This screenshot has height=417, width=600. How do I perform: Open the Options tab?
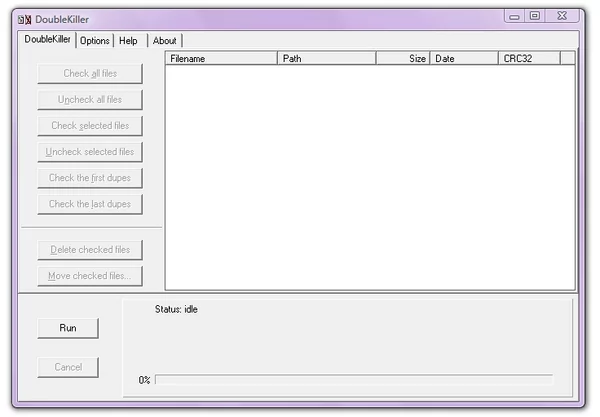point(95,41)
